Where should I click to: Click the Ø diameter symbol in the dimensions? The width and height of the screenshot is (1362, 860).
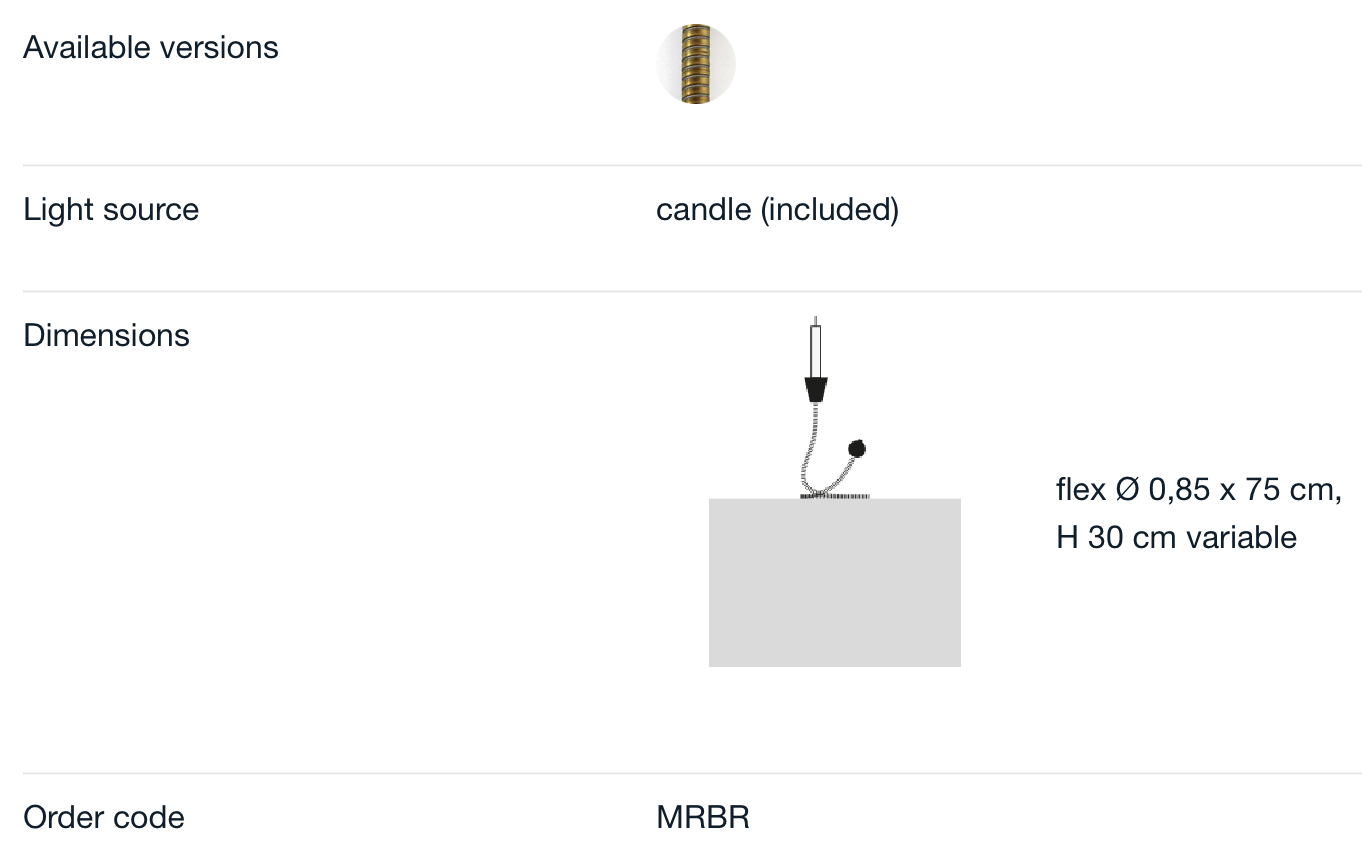[1126, 490]
